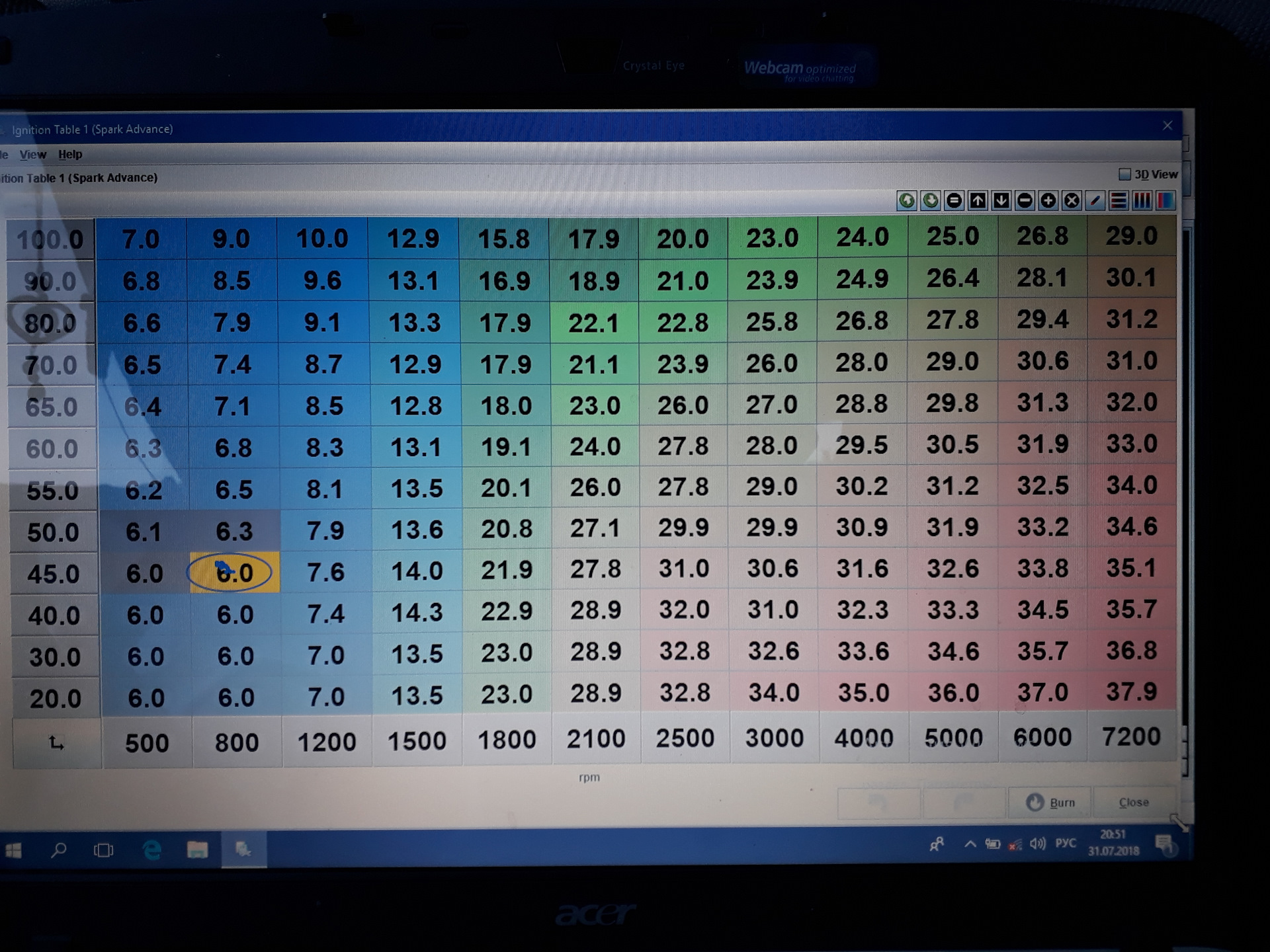Click the equals set-value toolbar icon
Image resolution: width=1270 pixels, height=952 pixels.
(x=954, y=200)
